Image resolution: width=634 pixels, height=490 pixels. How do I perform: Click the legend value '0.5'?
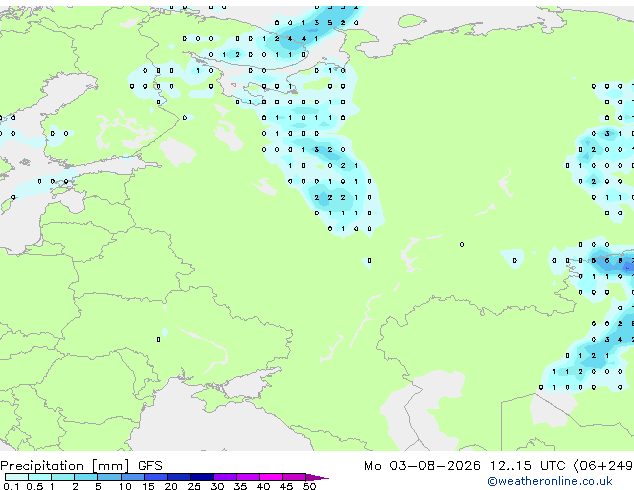pos(35,486)
